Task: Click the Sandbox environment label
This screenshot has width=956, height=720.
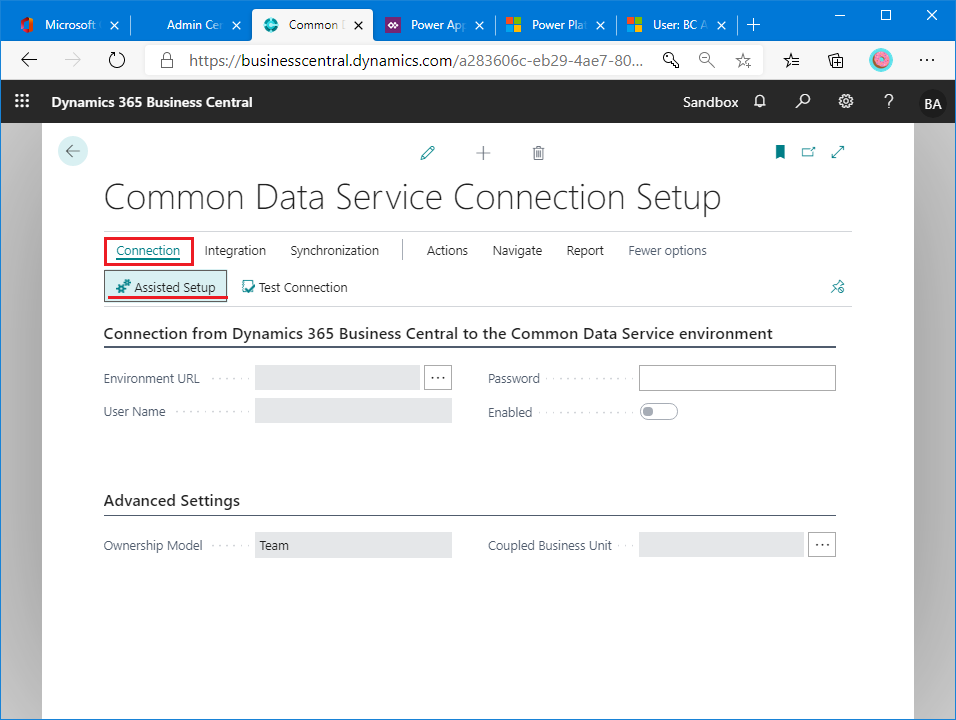Action: click(x=710, y=102)
